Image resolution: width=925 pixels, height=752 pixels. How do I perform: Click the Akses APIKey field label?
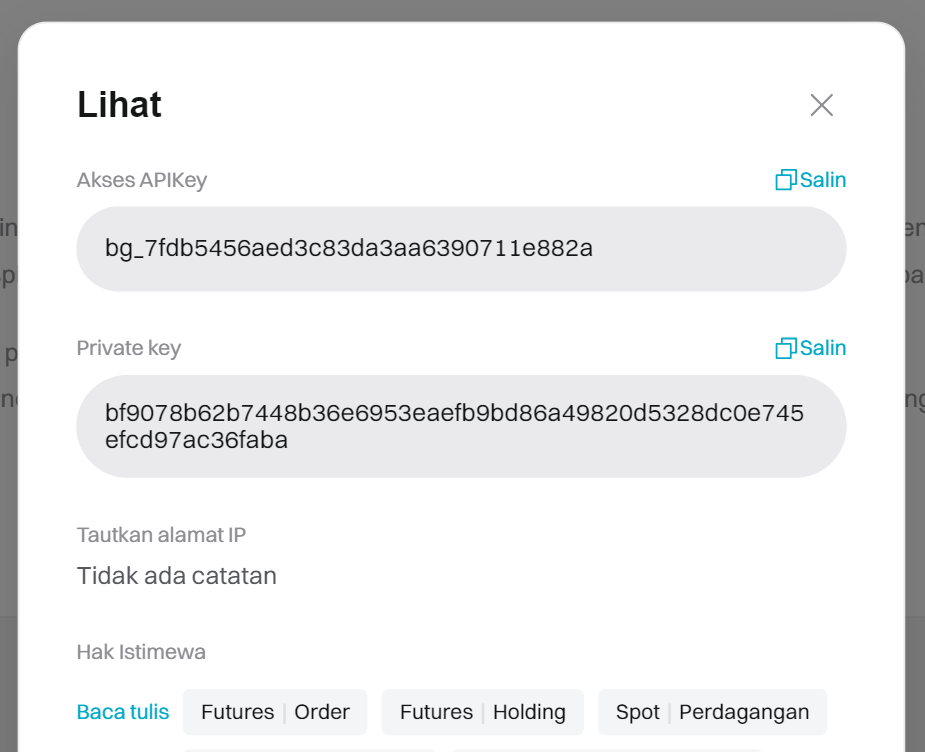click(142, 180)
